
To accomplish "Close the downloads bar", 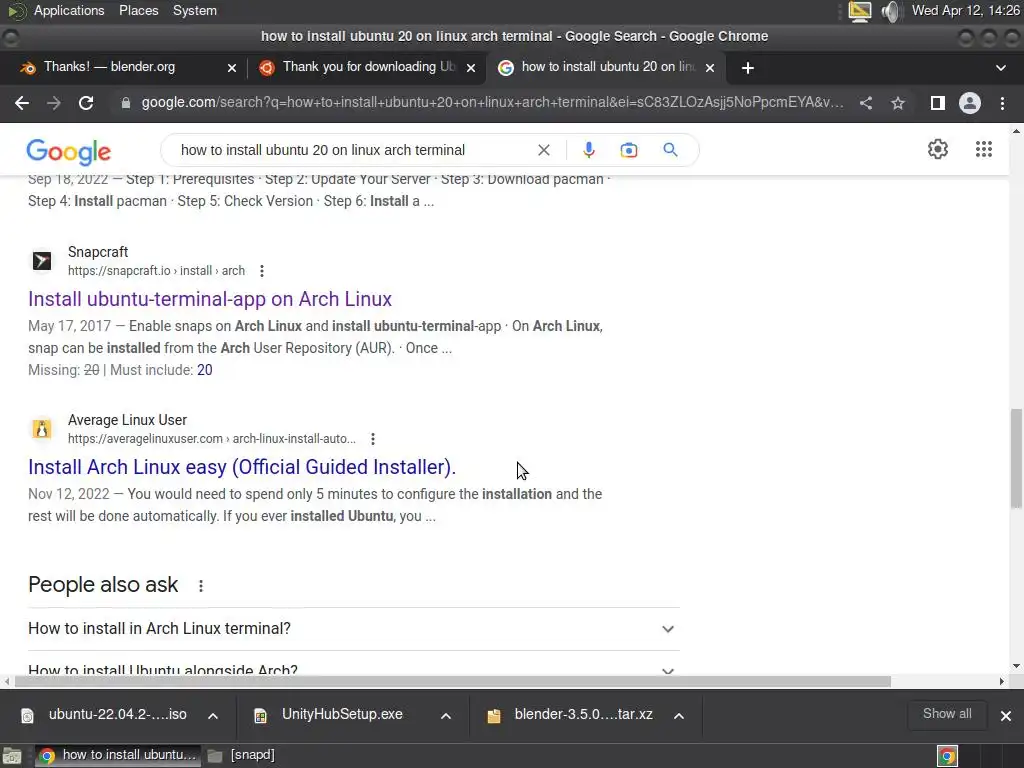I will [1006, 716].
